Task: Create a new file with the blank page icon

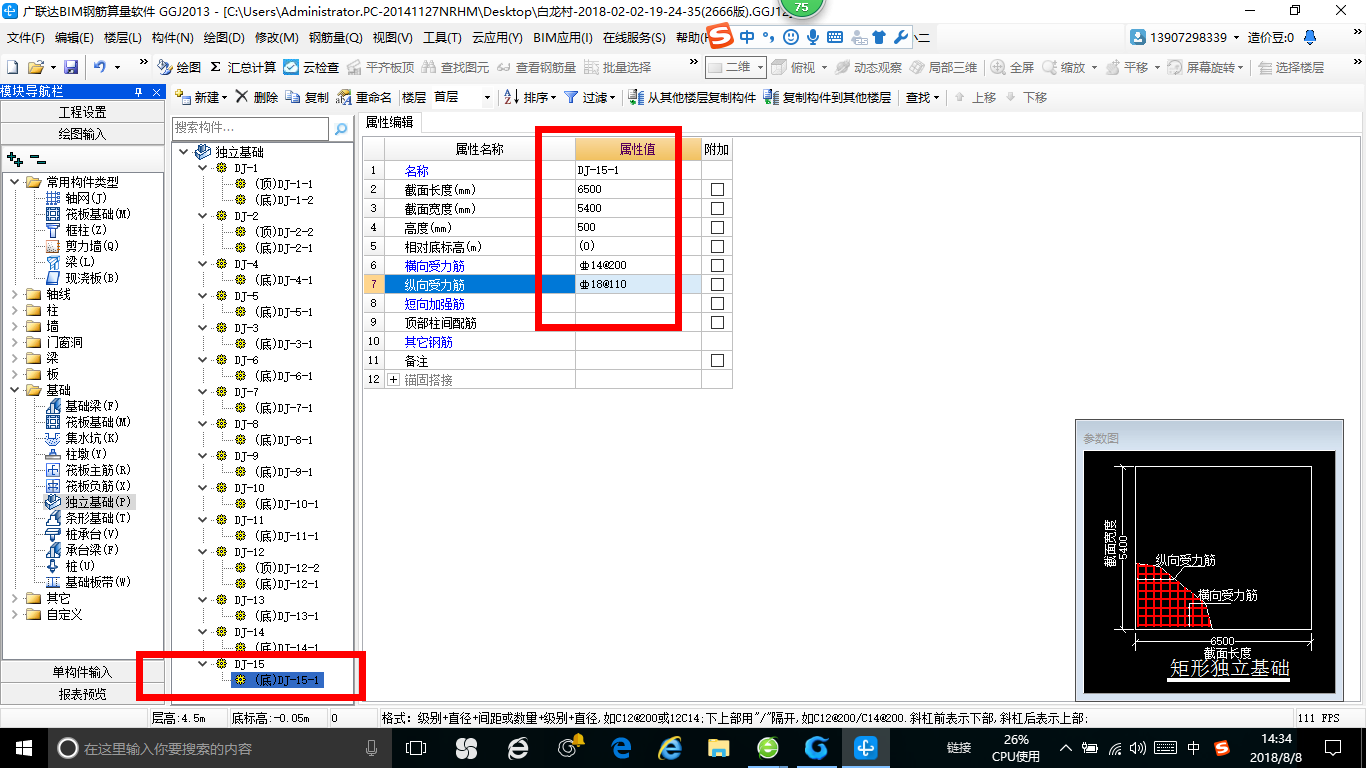Action: [x=12, y=67]
